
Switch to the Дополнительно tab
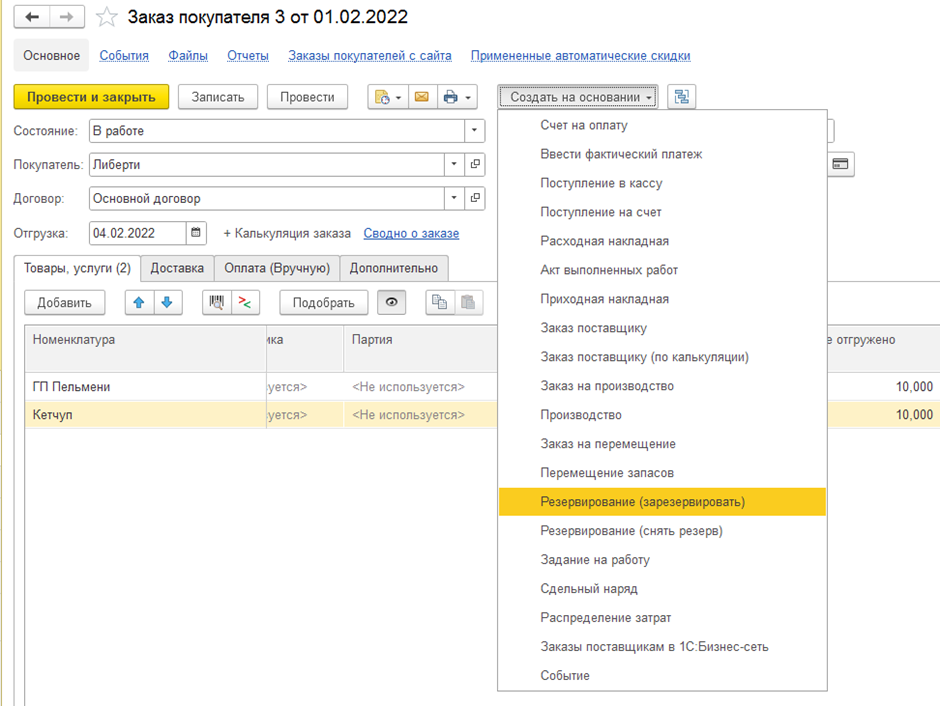coord(394,268)
